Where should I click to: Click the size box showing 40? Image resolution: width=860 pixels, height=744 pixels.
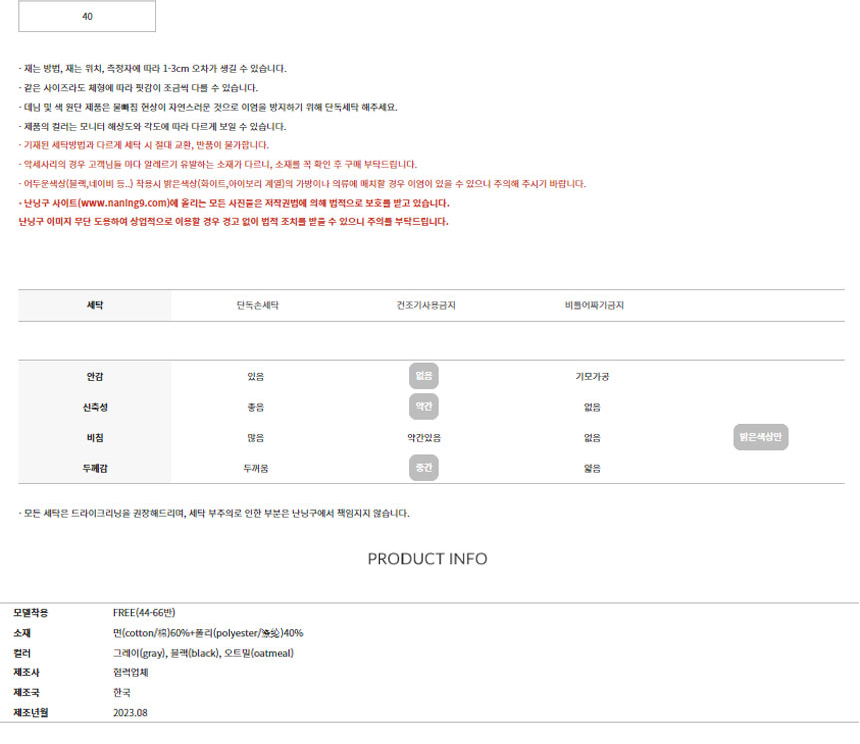pos(87,17)
